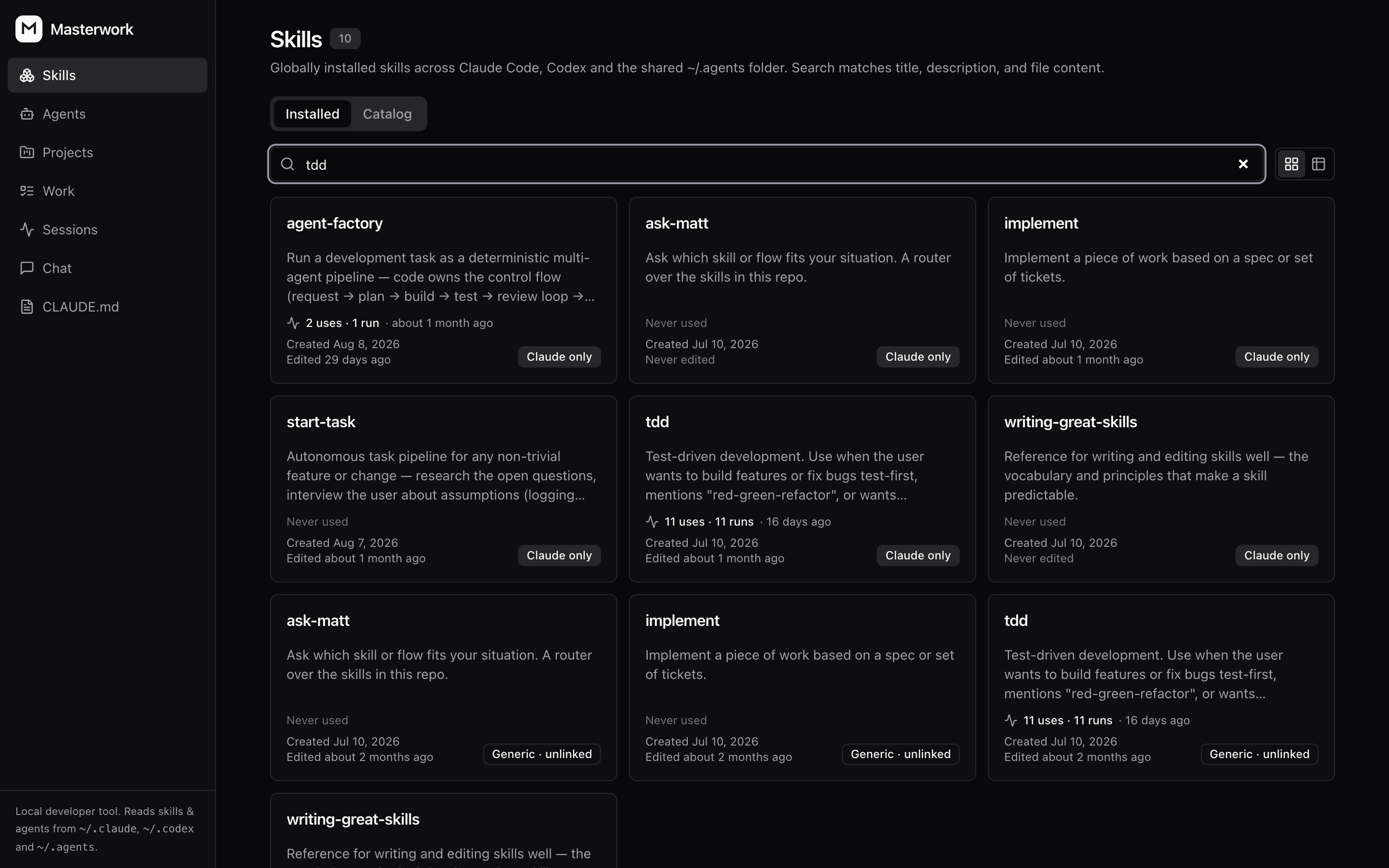Select the Agents sidebar menu label
The width and height of the screenshot is (1389, 868).
(64, 114)
